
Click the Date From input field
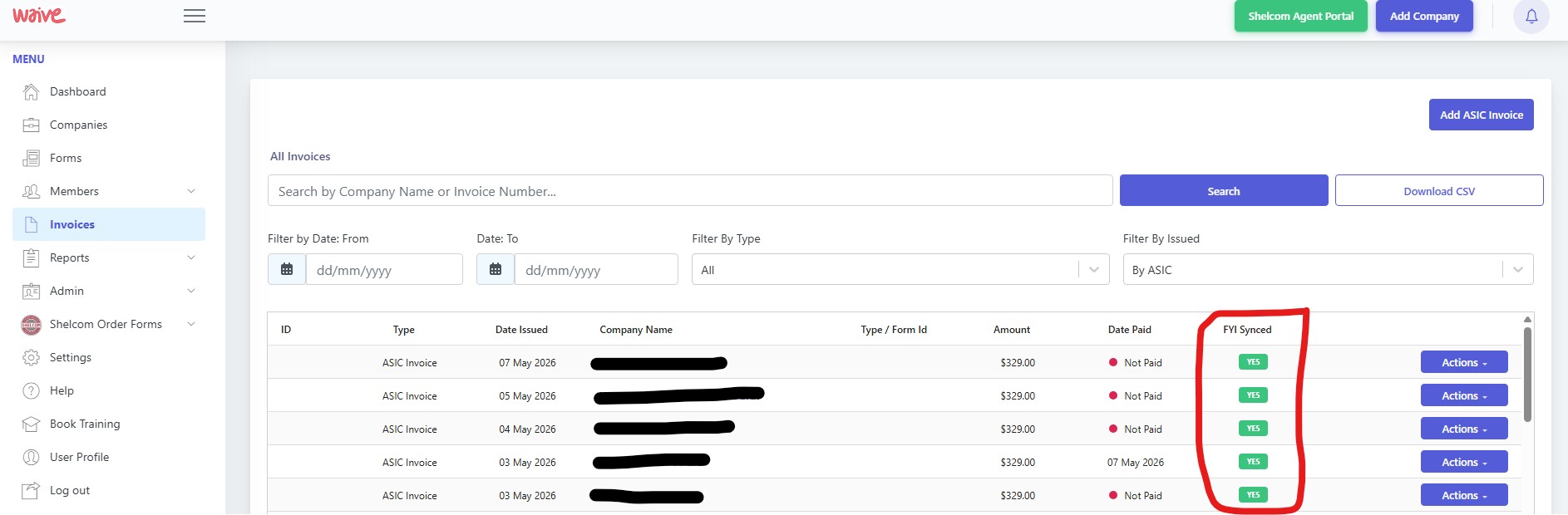point(384,269)
